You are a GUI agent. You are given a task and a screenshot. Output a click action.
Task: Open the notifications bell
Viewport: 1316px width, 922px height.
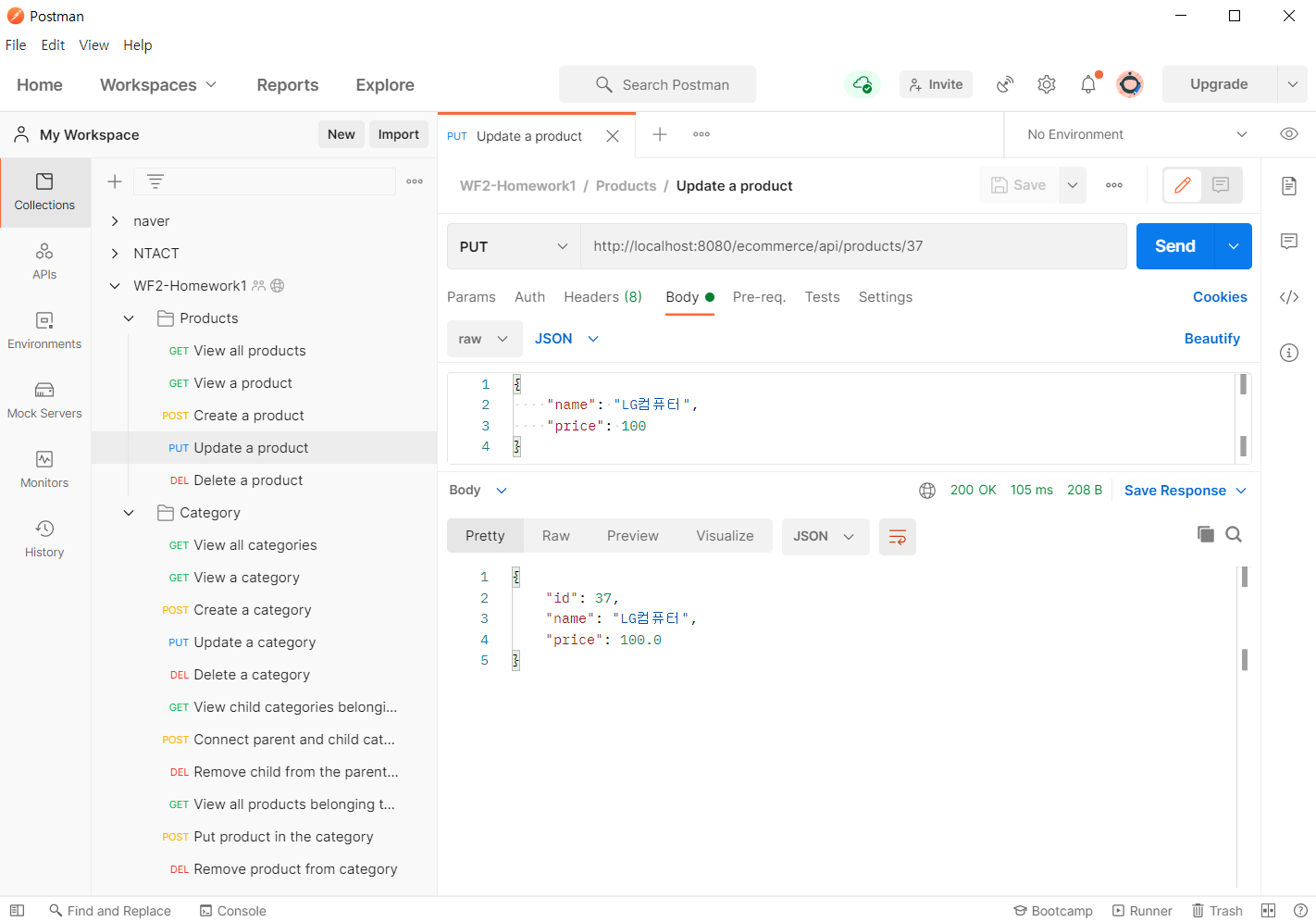click(1088, 84)
